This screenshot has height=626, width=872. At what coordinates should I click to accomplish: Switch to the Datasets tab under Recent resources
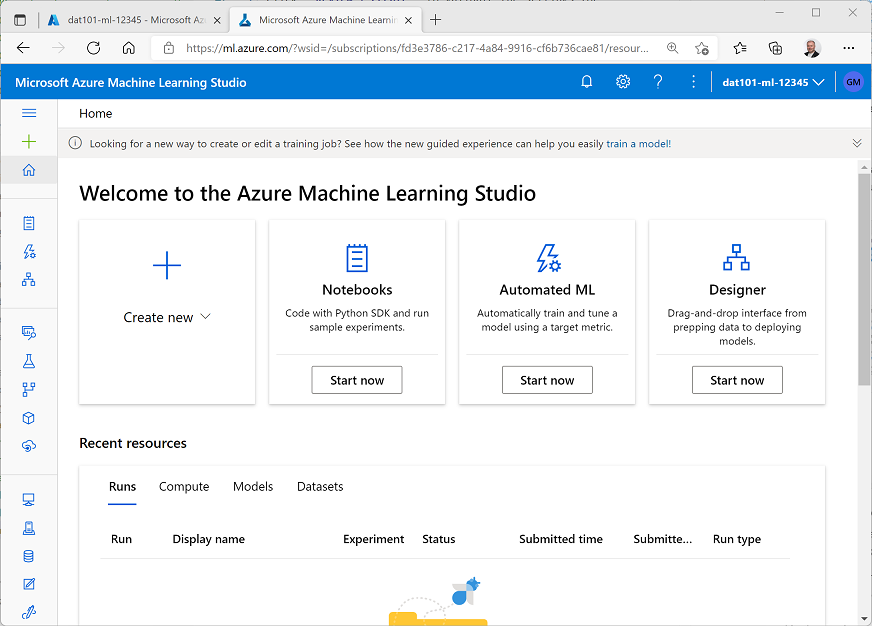tap(319, 487)
